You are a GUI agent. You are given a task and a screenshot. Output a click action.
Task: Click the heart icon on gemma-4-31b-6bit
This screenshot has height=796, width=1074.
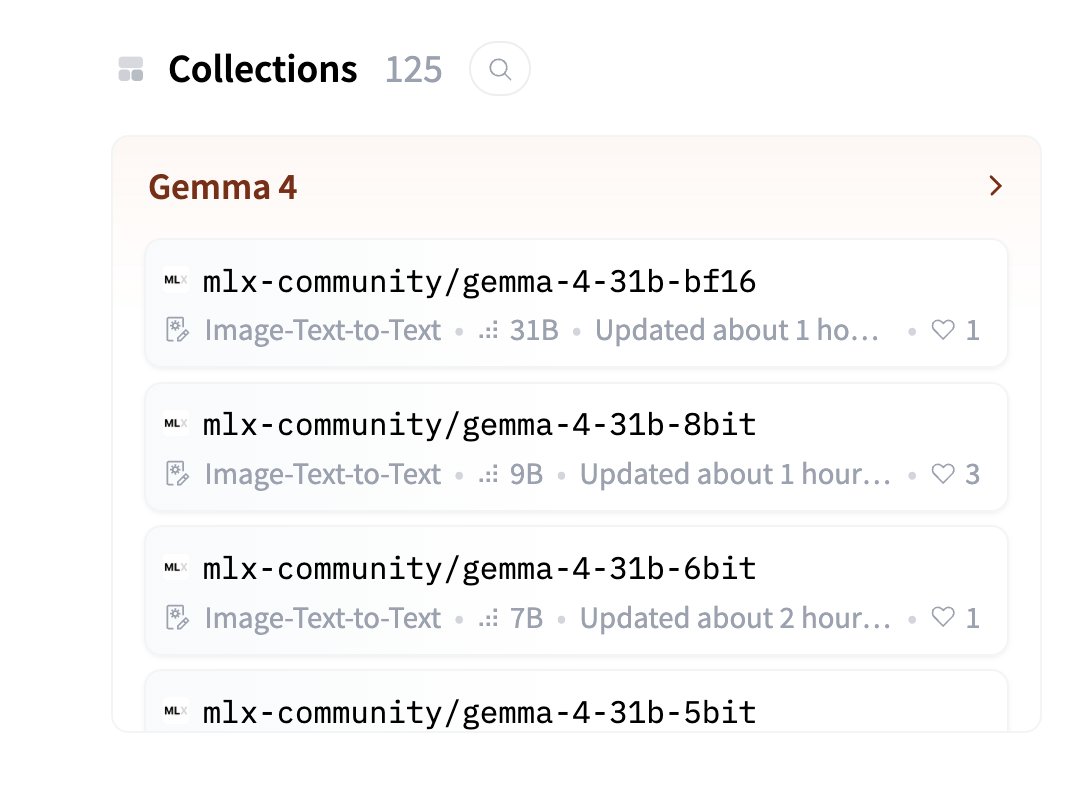click(943, 618)
